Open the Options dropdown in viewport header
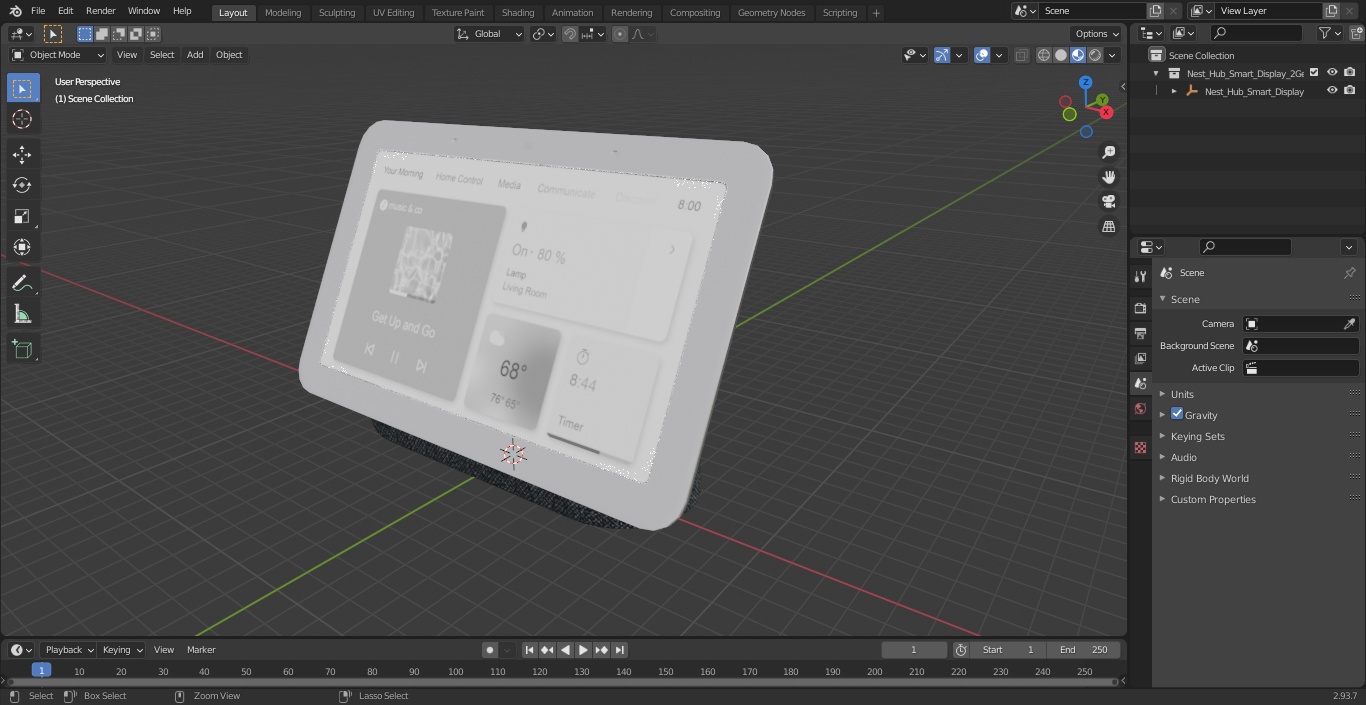Image resolution: width=1366 pixels, height=705 pixels. point(1098,34)
